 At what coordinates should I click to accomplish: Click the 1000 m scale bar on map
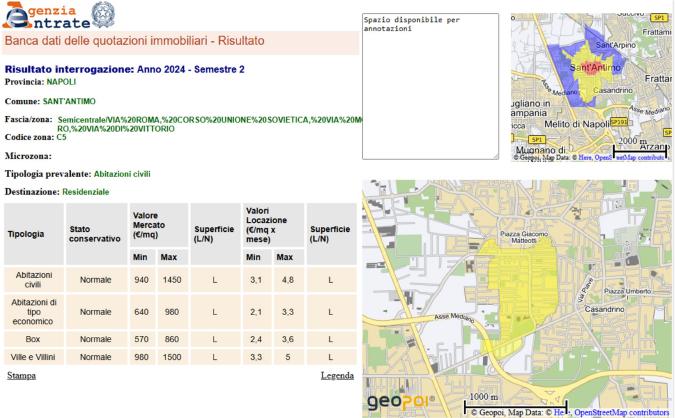click(498, 406)
